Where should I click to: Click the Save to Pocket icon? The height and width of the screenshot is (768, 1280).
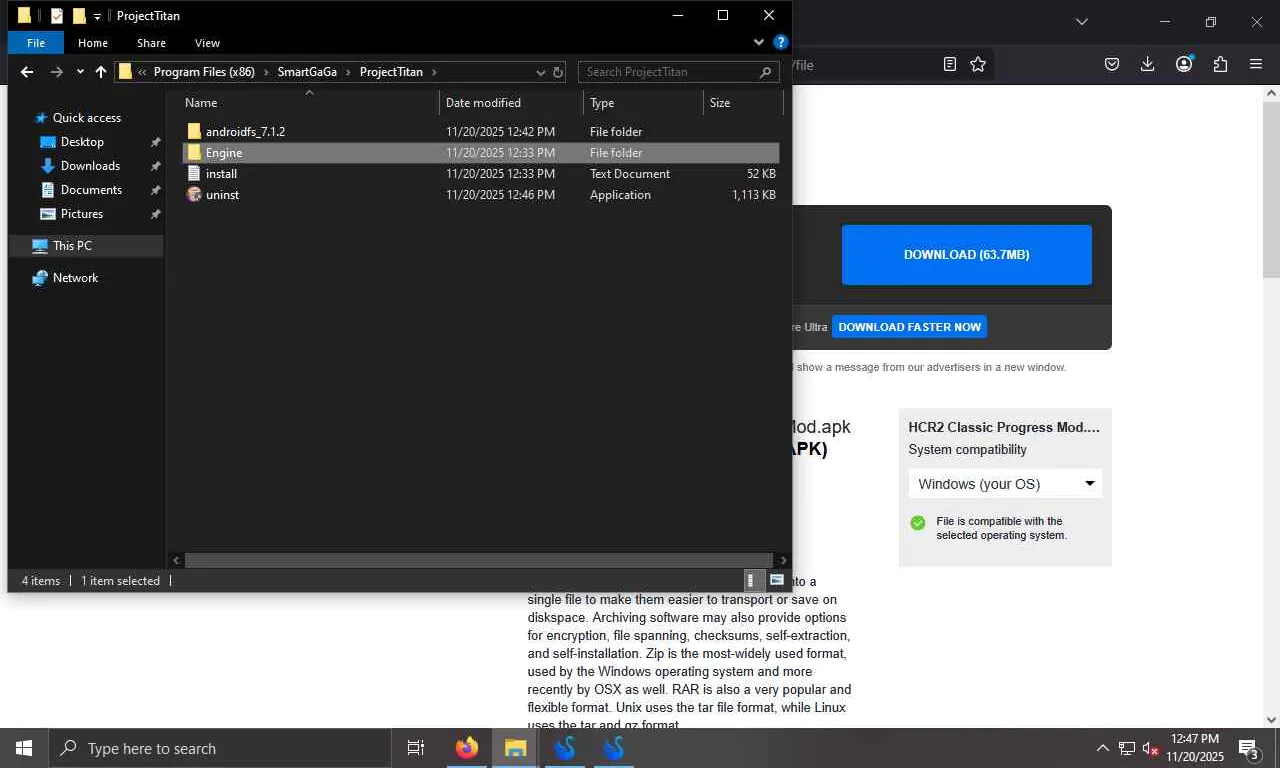[x=1112, y=64]
